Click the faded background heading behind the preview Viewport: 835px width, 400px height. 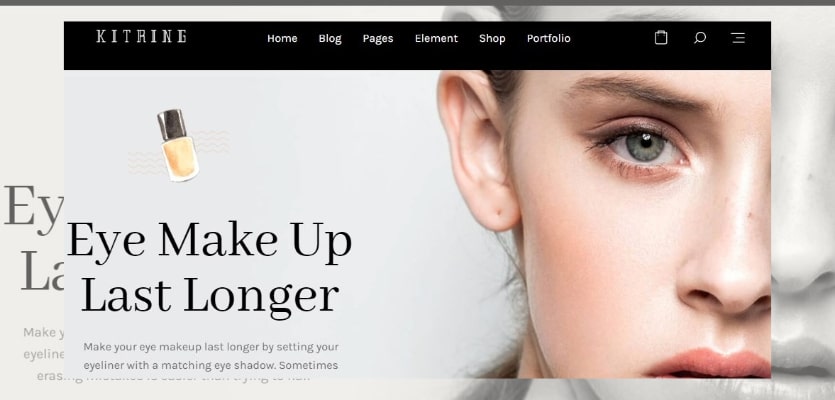coord(34,237)
